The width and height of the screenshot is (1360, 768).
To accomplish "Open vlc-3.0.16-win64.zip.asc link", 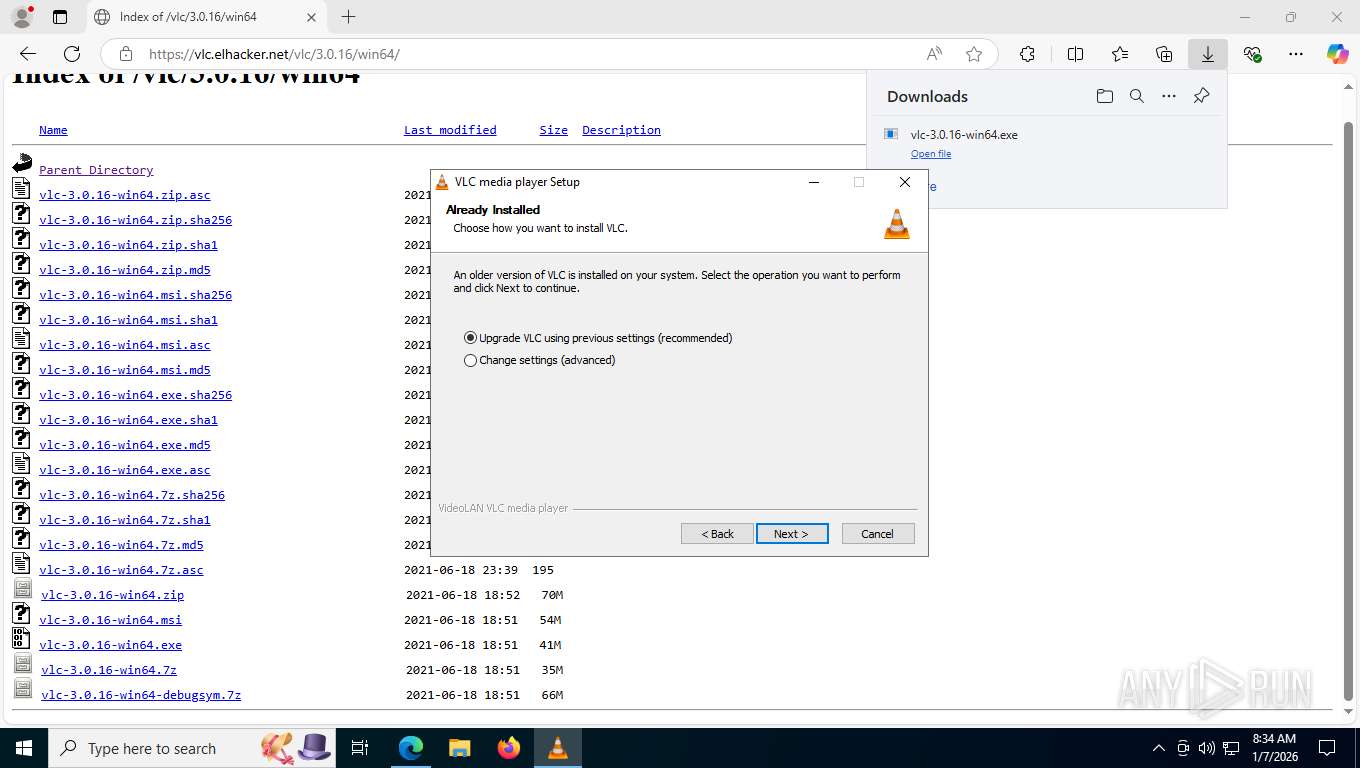I will pyautogui.click(x=125, y=195).
